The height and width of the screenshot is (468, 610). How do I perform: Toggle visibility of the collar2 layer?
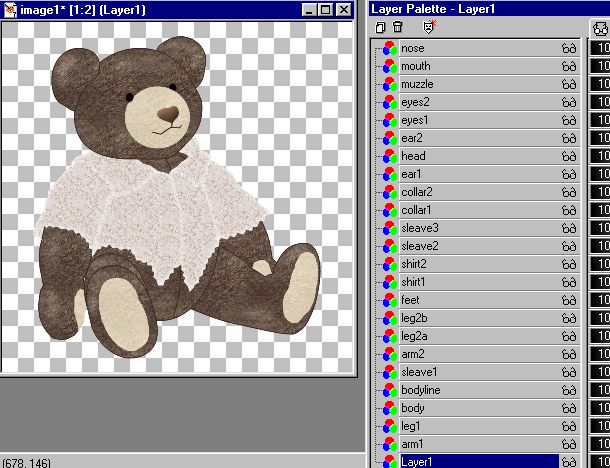(570, 192)
